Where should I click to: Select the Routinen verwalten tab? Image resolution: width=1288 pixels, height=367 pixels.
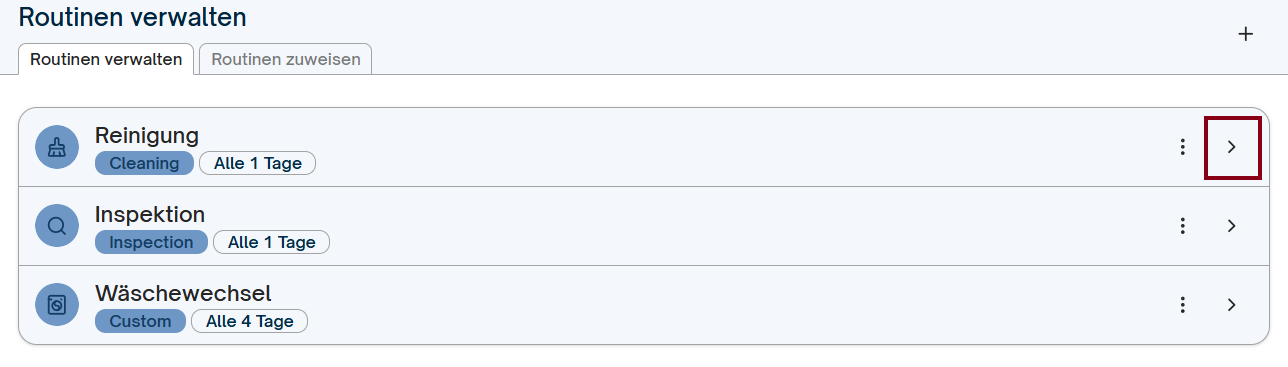[106, 59]
